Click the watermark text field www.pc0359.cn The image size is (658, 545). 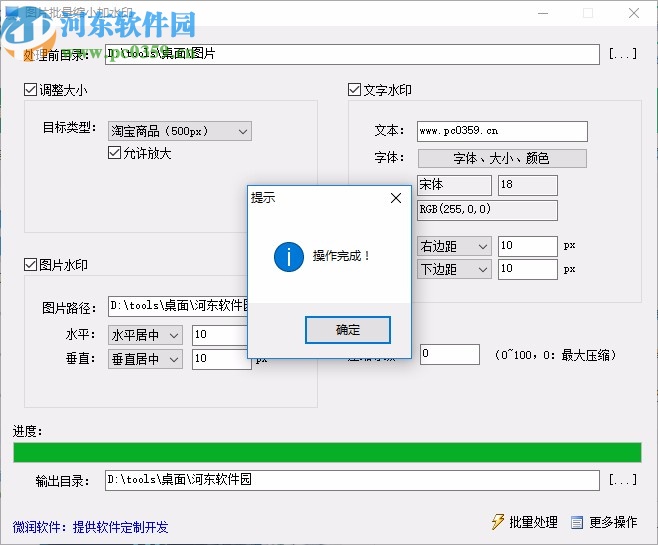(x=502, y=131)
